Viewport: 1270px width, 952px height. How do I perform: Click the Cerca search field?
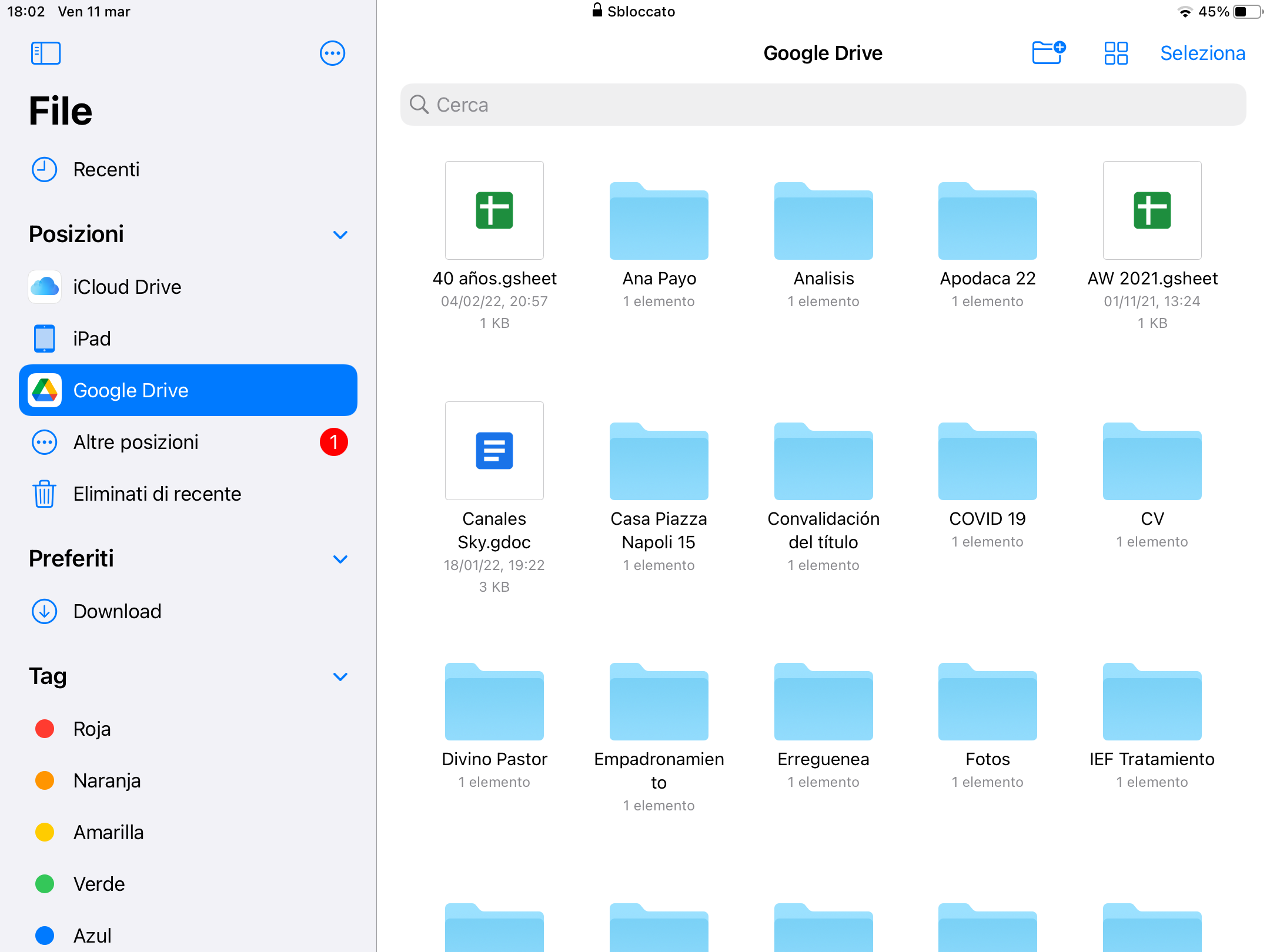point(823,105)
